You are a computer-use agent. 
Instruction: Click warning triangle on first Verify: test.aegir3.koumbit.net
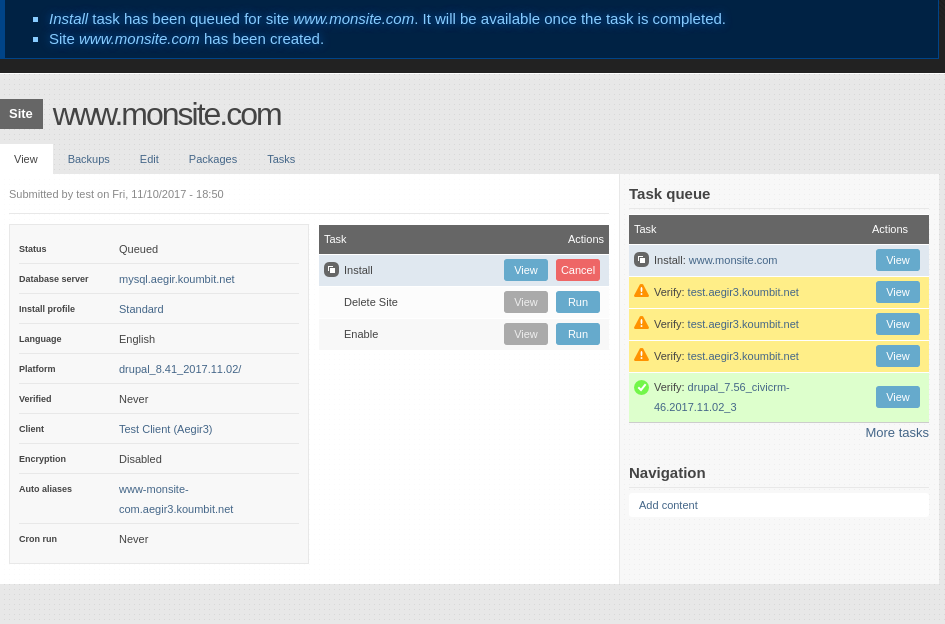pyautogui.click(x=641, y=291)
